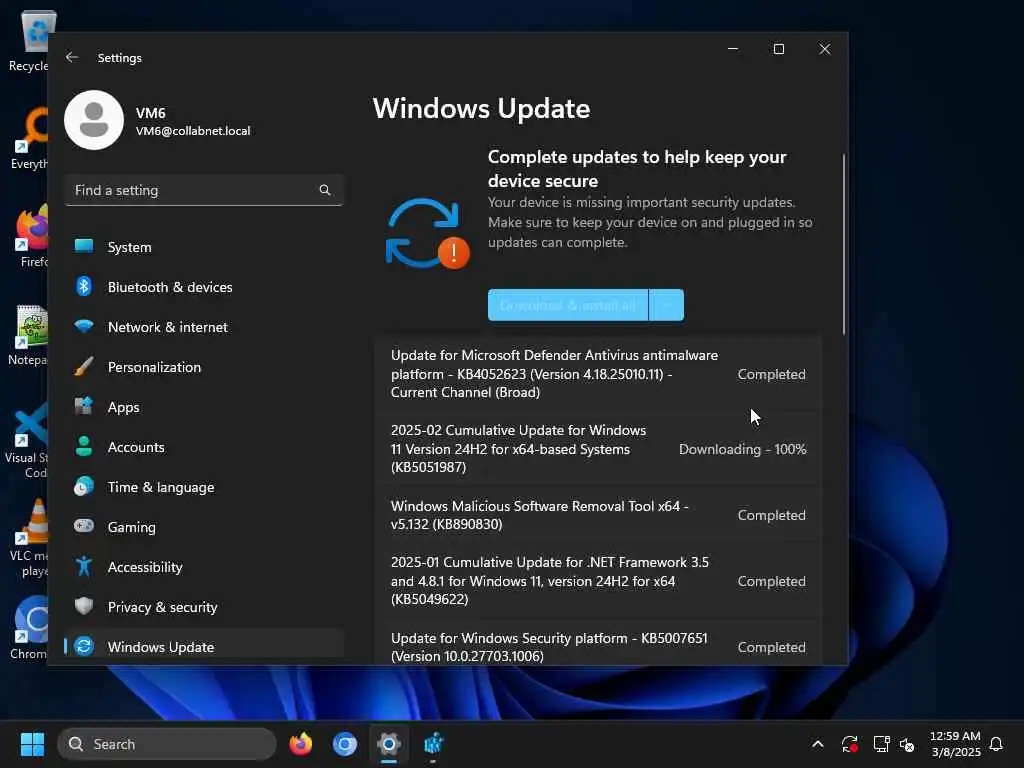
Task: Click the Find a setting search field
Action: tap(204, 190)
